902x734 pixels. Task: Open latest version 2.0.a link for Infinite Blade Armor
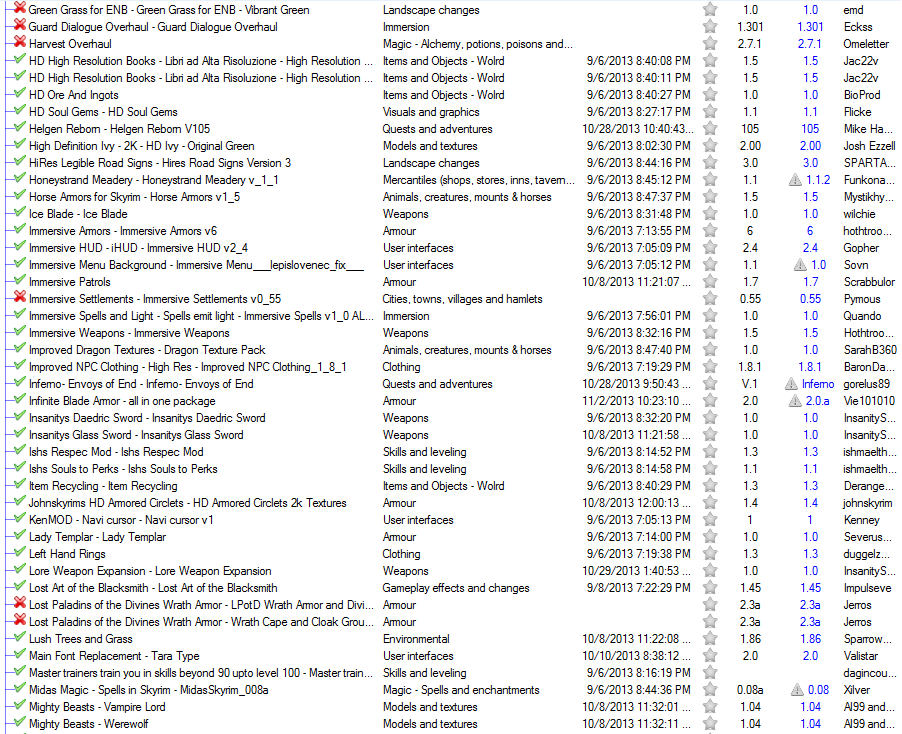click(817, 401)
